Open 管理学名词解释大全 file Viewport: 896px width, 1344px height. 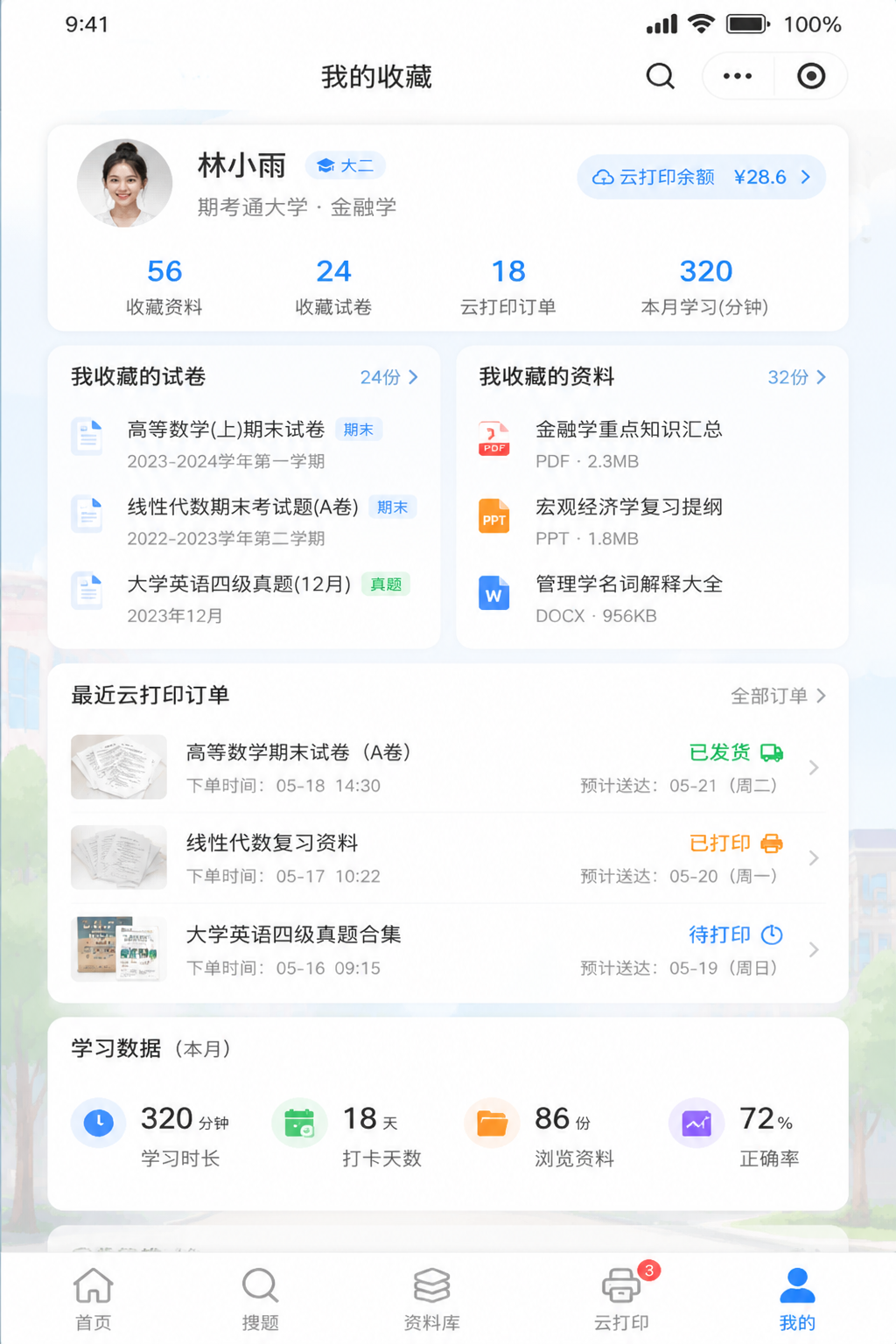point(652,599)
